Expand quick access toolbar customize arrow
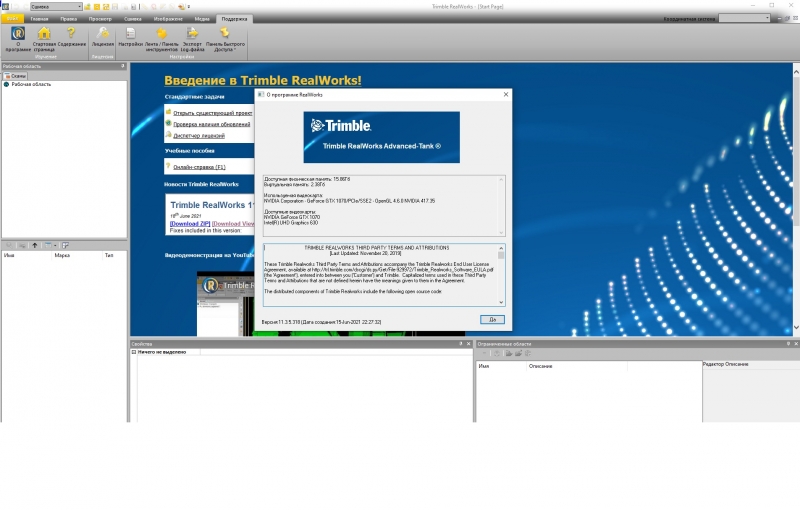This screenshot has width=800, height=510. (189, 7)
